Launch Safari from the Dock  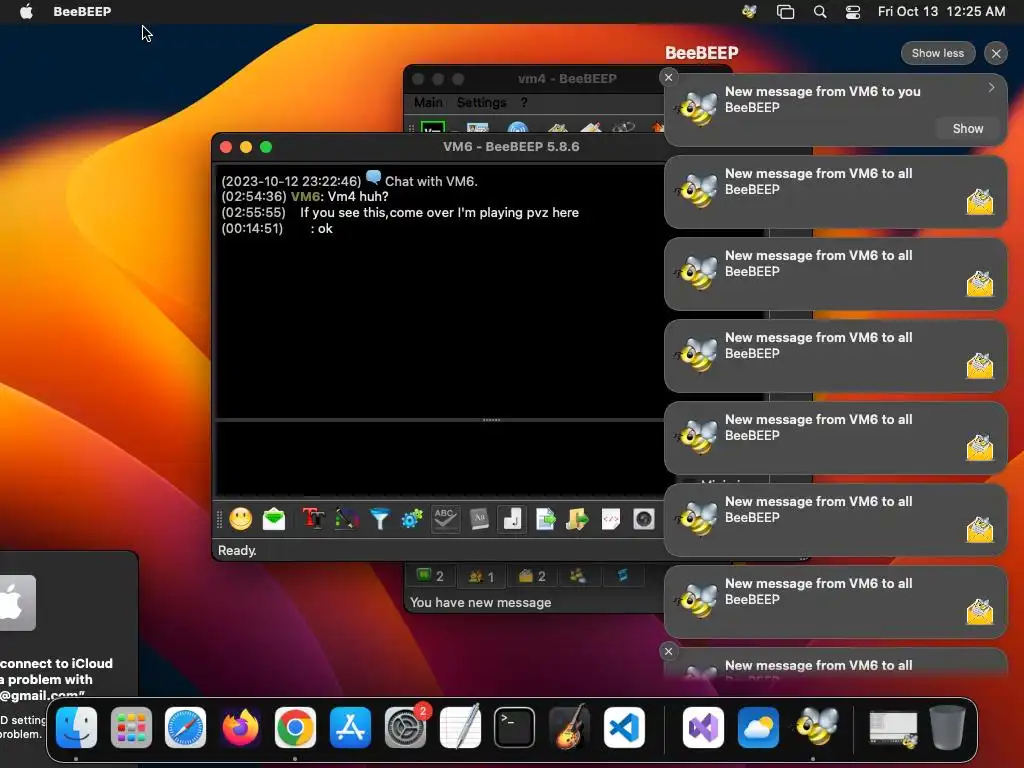point(185,727)
